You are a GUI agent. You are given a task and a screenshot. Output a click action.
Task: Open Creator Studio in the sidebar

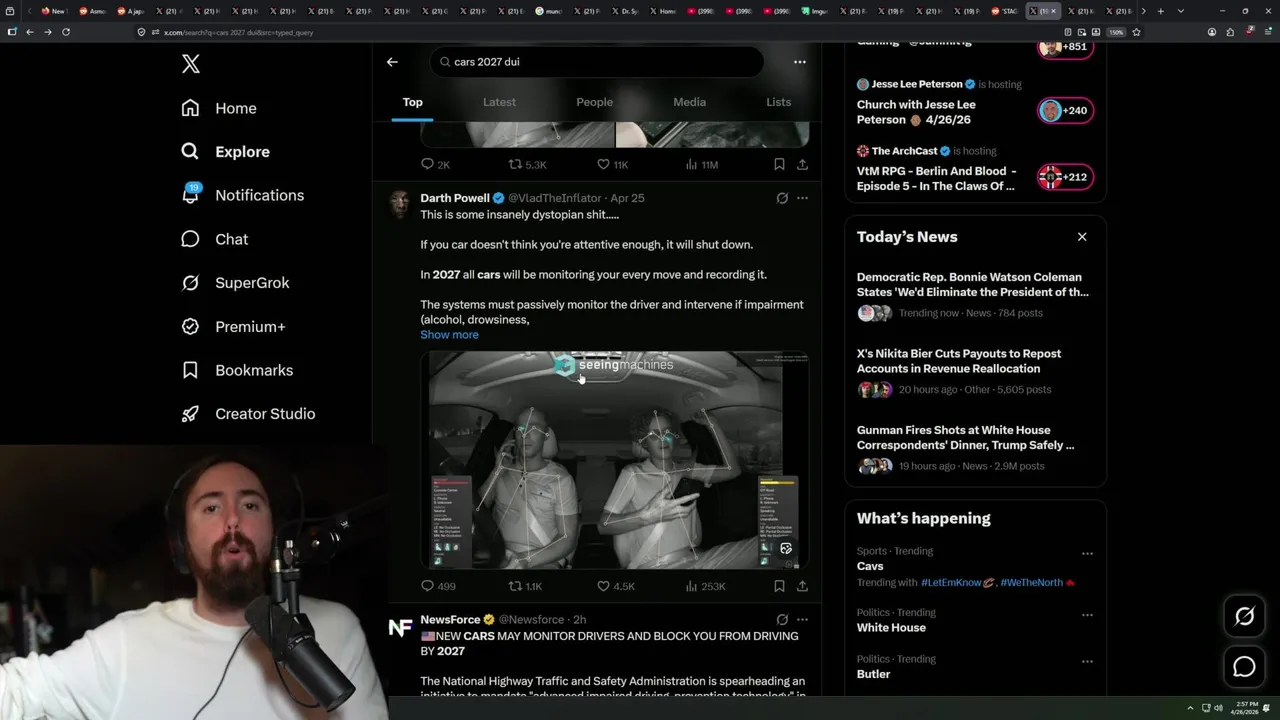coord(249,414)
